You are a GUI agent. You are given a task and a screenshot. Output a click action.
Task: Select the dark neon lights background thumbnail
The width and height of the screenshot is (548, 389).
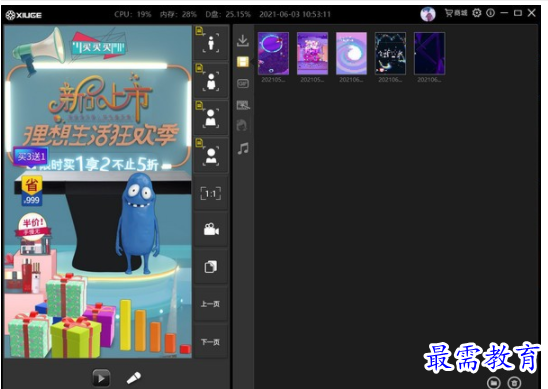(390, 53)
